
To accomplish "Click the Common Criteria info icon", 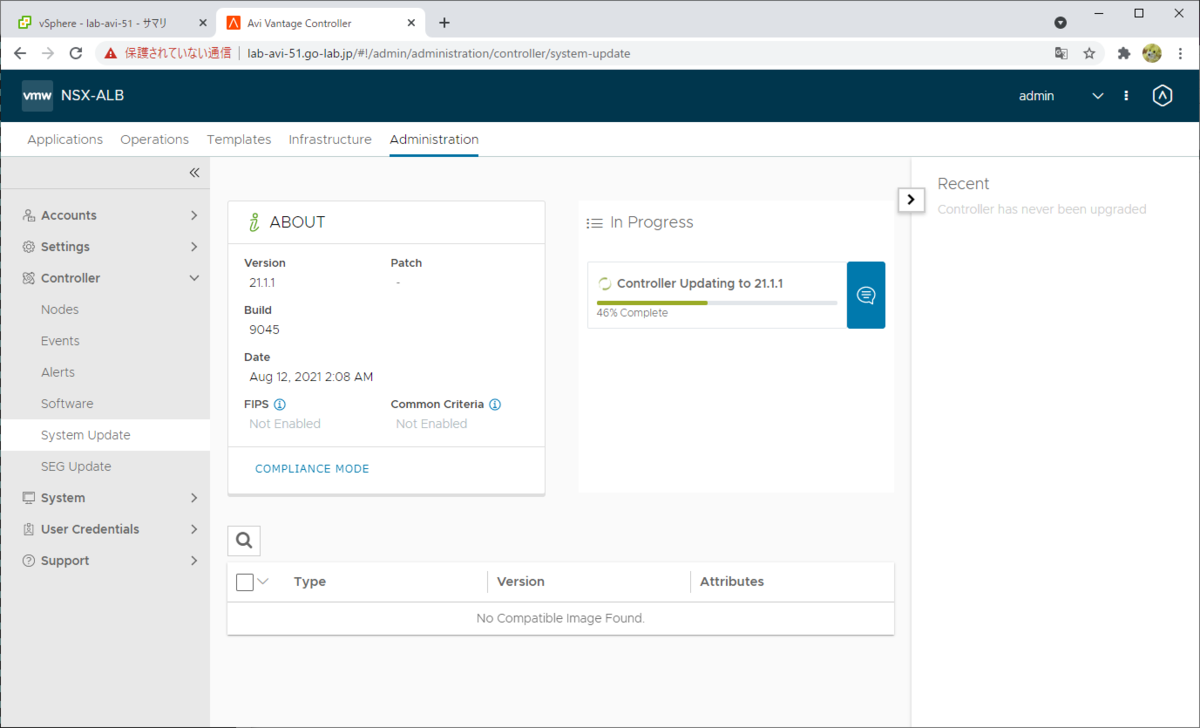I will 495,405.
